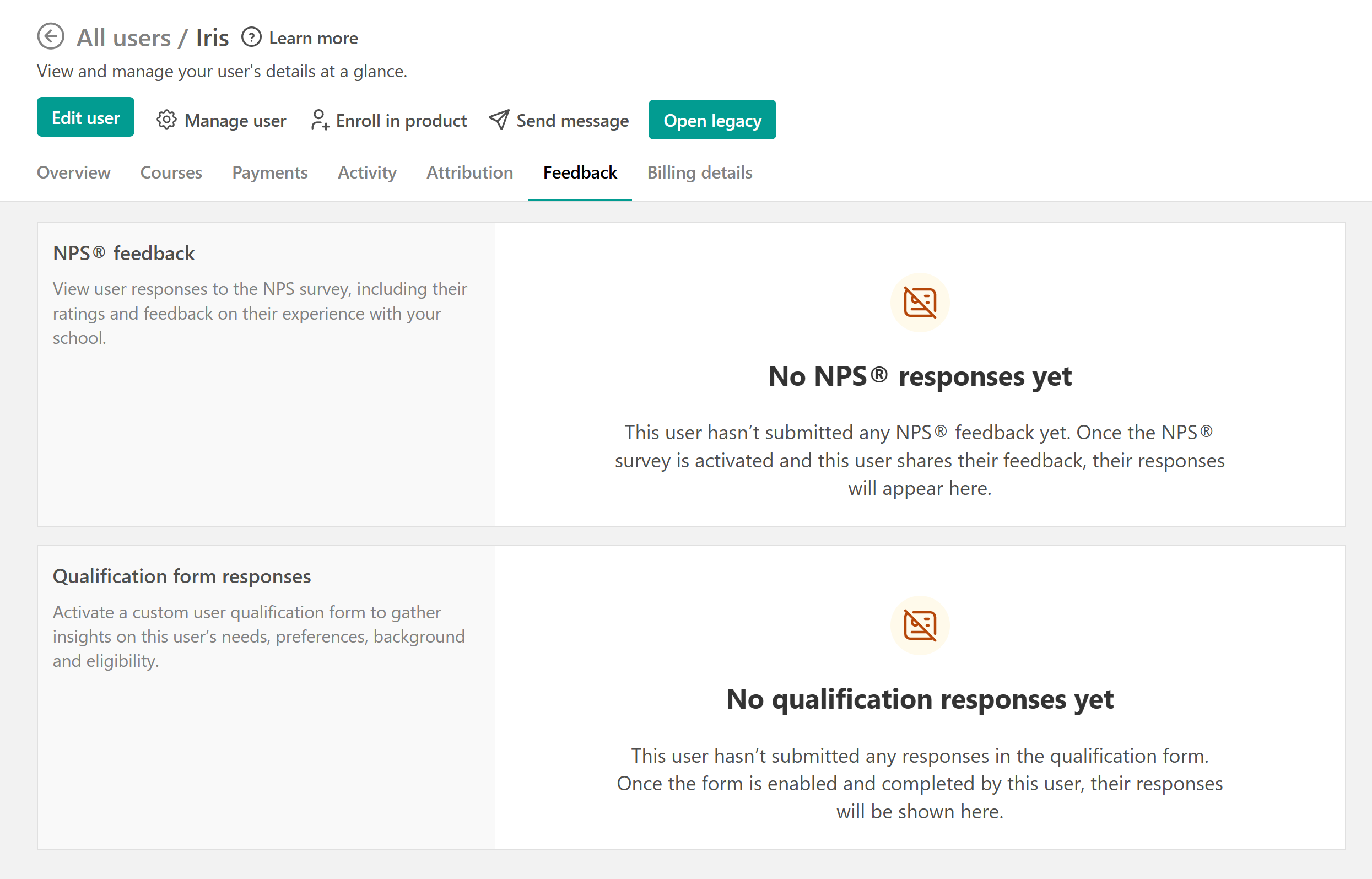This screenshot has width=1372, height=879.
Task: Click the empty qualification responses icon
Action: coord(920,625)
